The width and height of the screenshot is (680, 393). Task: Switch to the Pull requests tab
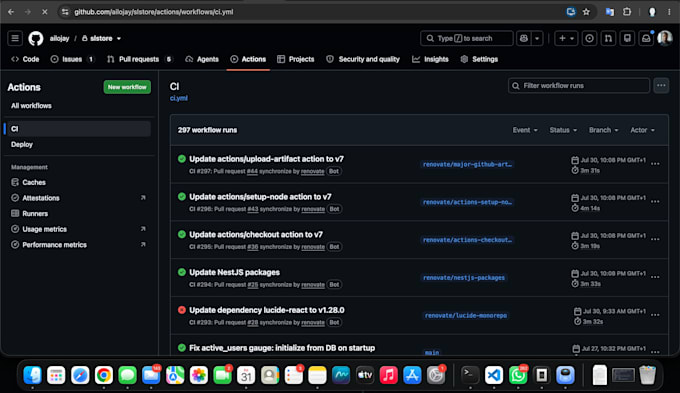[139, 59]
